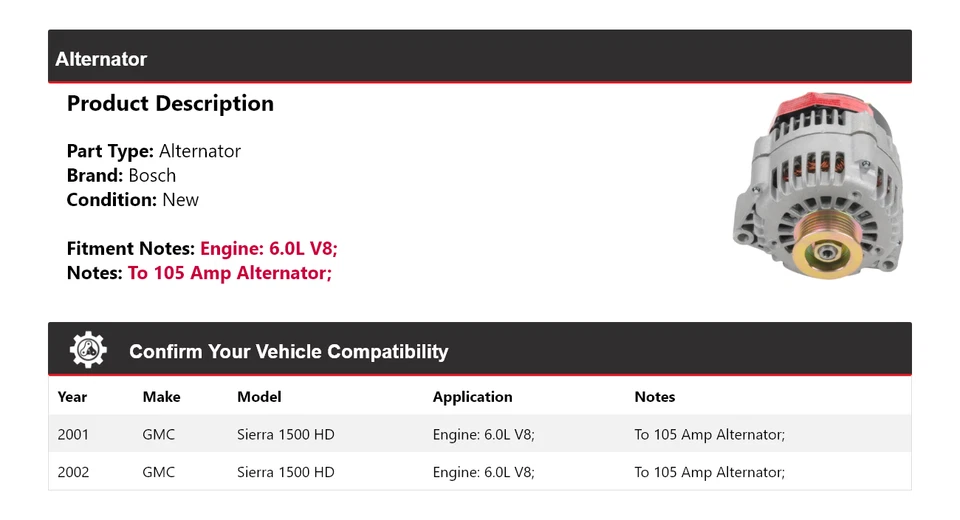Click the Model column header

[x=259, y=397]
